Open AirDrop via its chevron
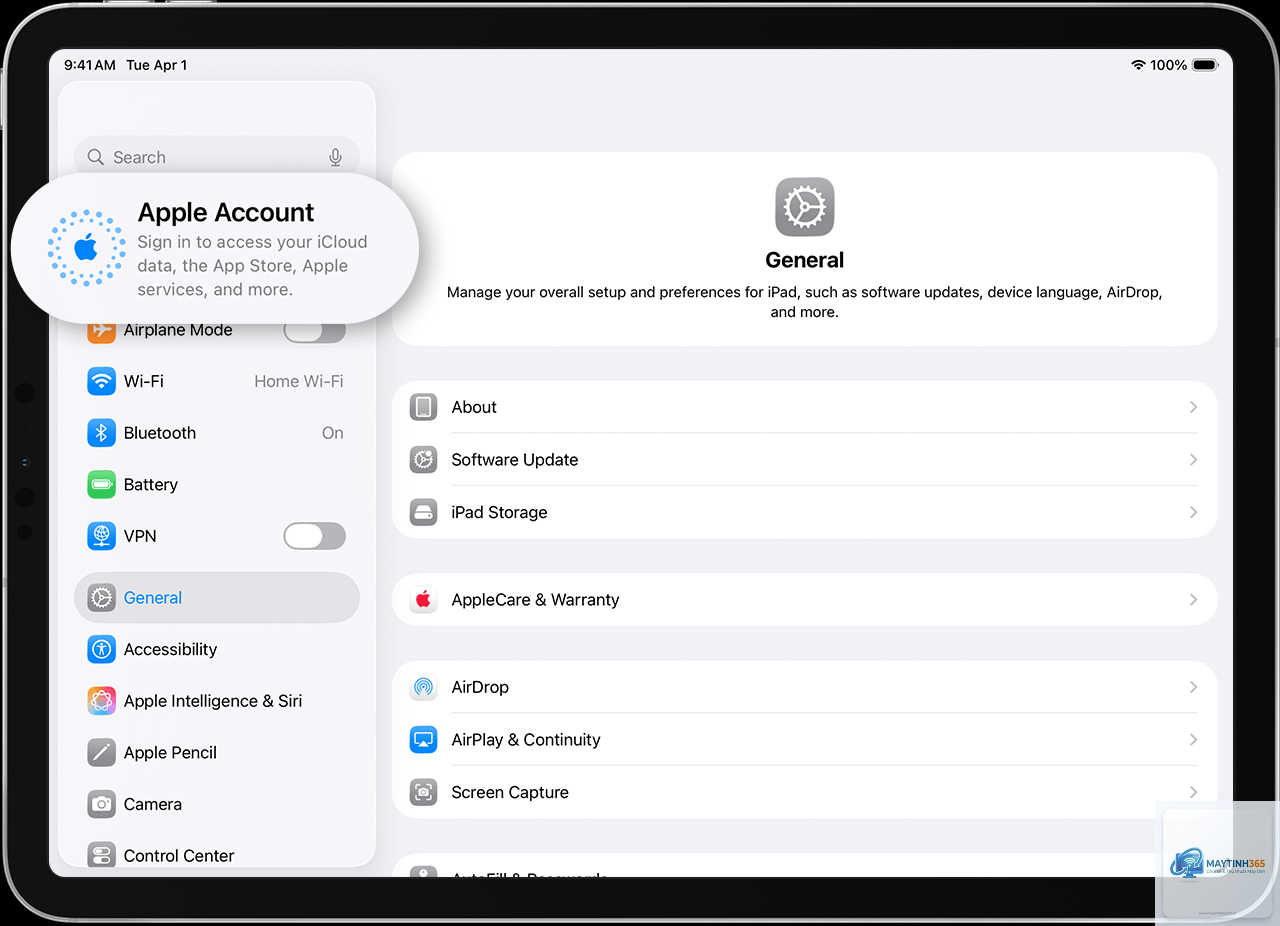 point(1193,687)
